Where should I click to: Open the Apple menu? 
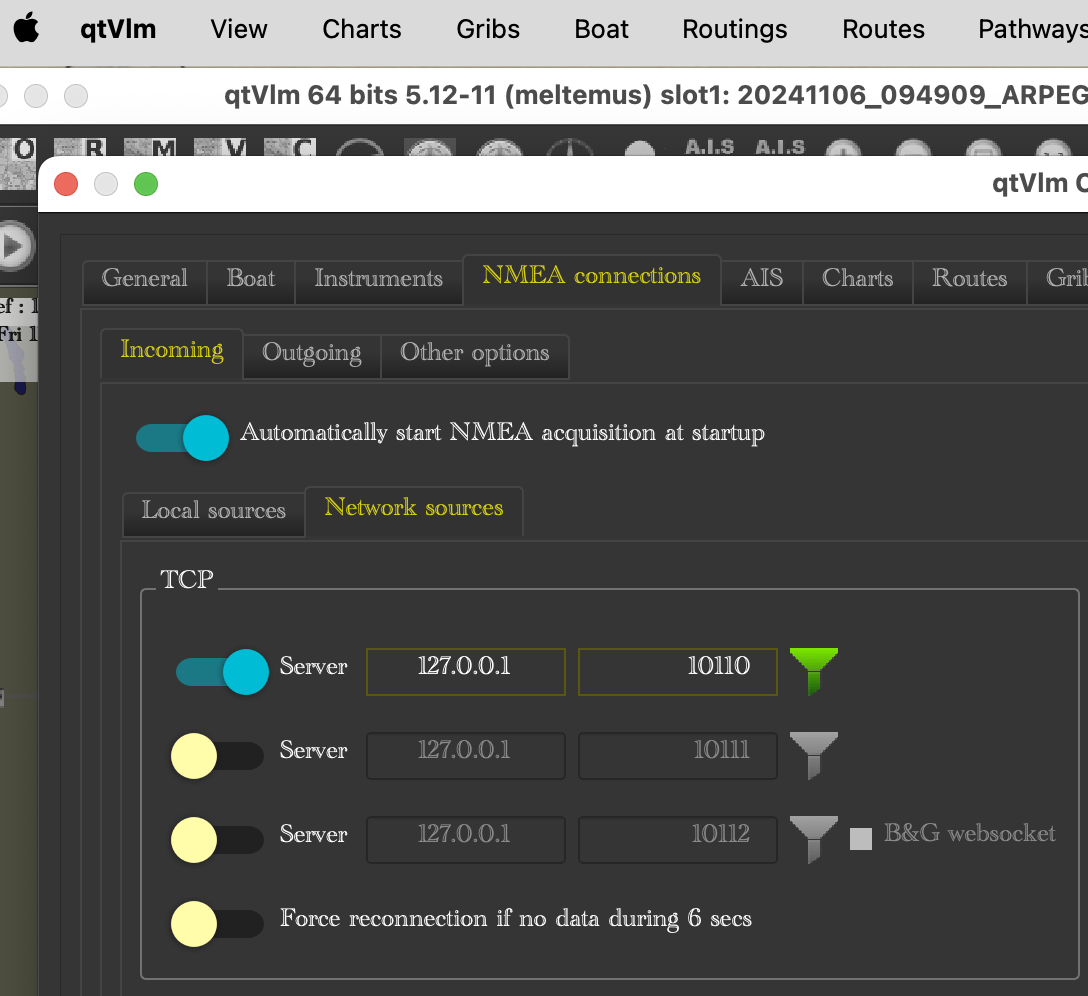(26, 29)
